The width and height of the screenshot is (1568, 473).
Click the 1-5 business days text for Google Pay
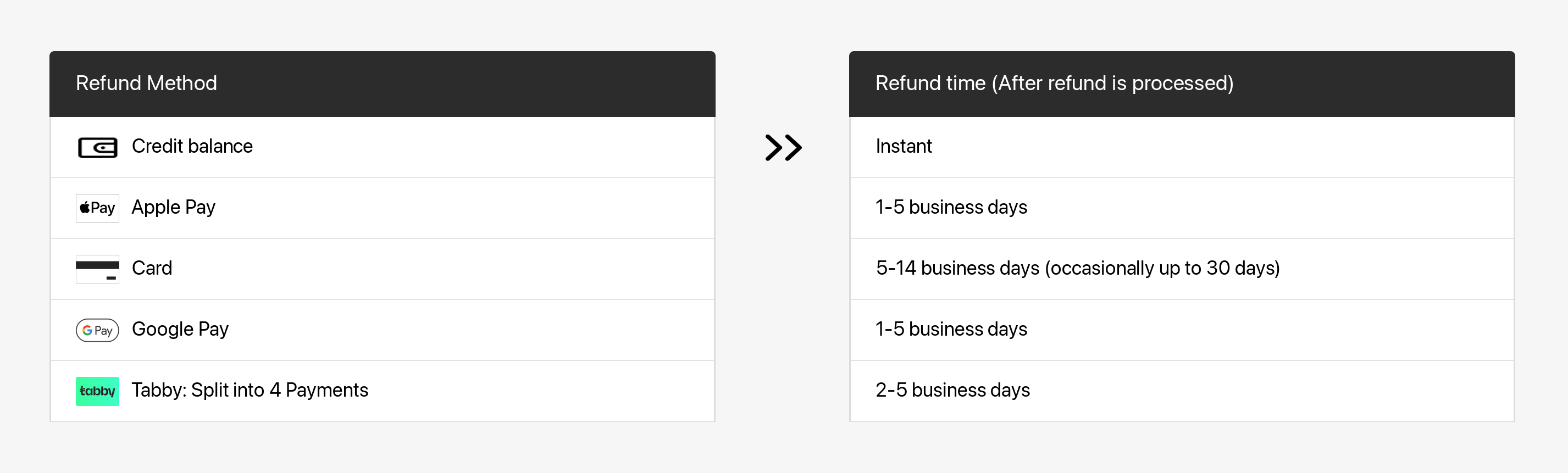pyautogui.click(x=951, y=329)
